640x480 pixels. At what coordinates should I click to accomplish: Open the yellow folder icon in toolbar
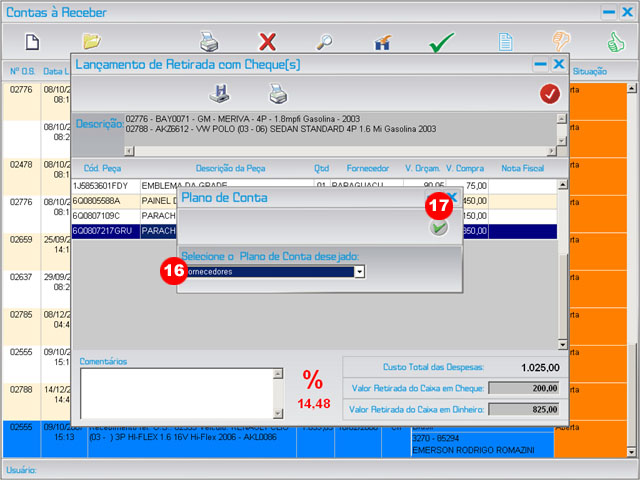(92, 42)
